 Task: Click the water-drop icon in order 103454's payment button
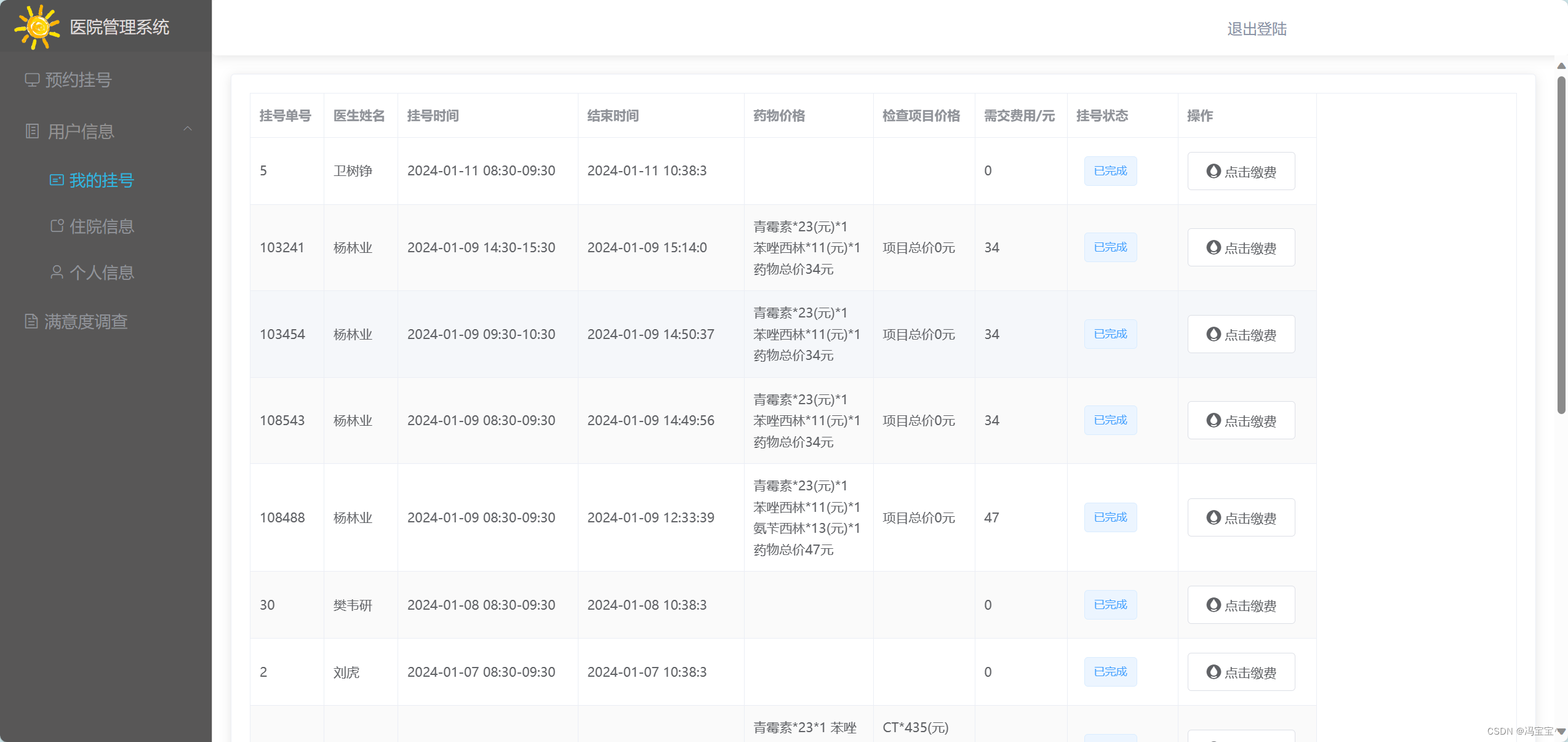(x=1213, y=335)
